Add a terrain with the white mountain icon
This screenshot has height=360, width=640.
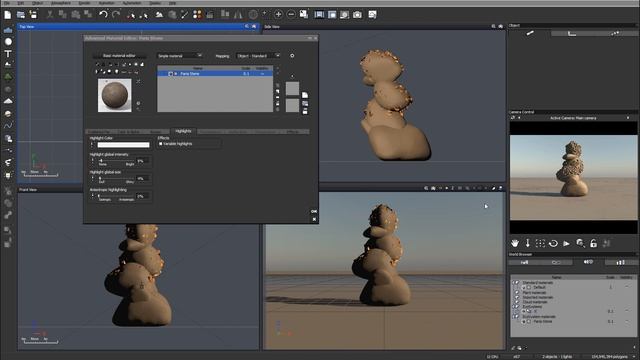tap(8, 100)
